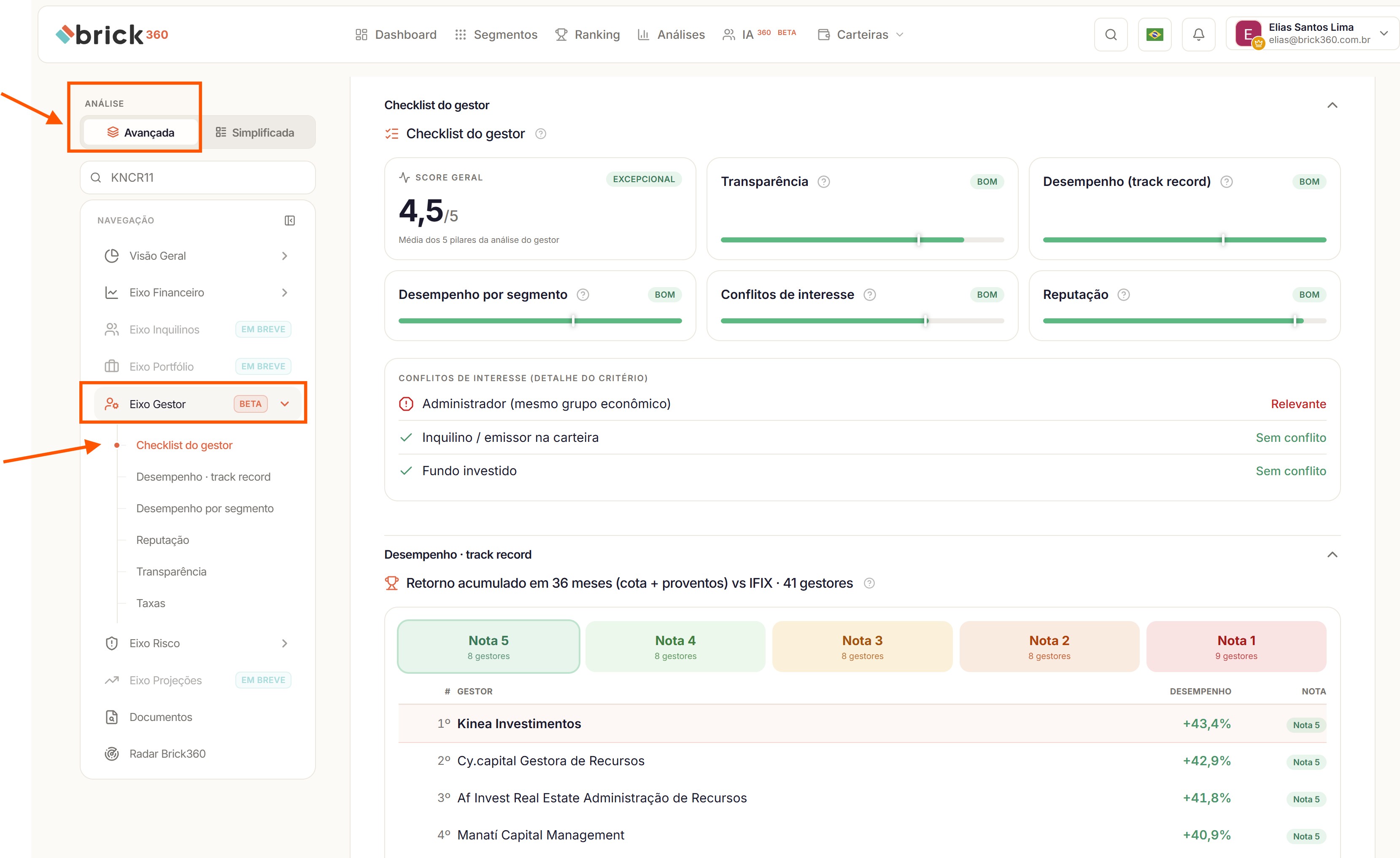Jump to Reputação sub-item in sidebar
Screen dimensions: 1400x858
[162, 540]
